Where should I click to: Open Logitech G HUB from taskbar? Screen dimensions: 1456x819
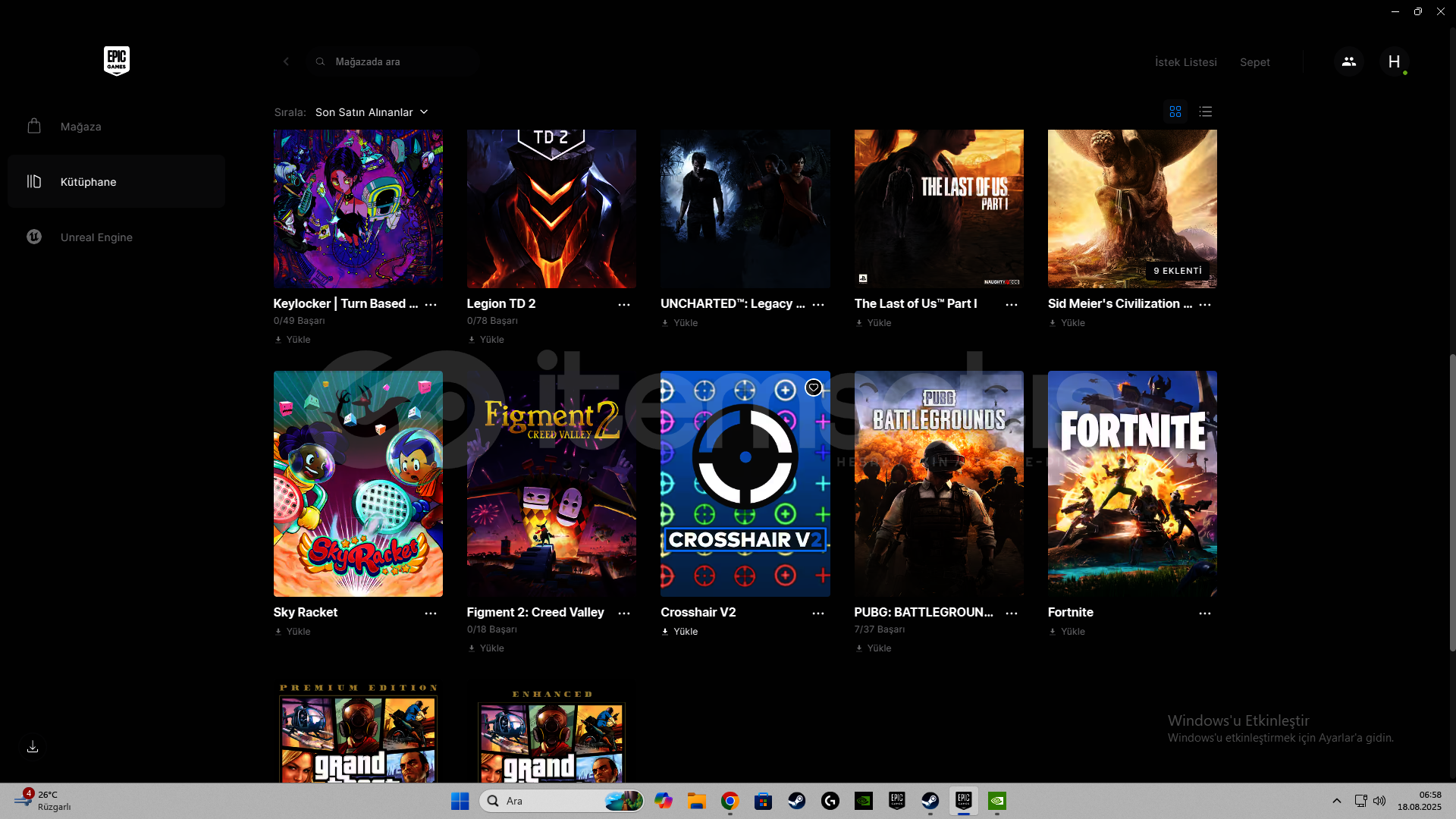point(830,801)
